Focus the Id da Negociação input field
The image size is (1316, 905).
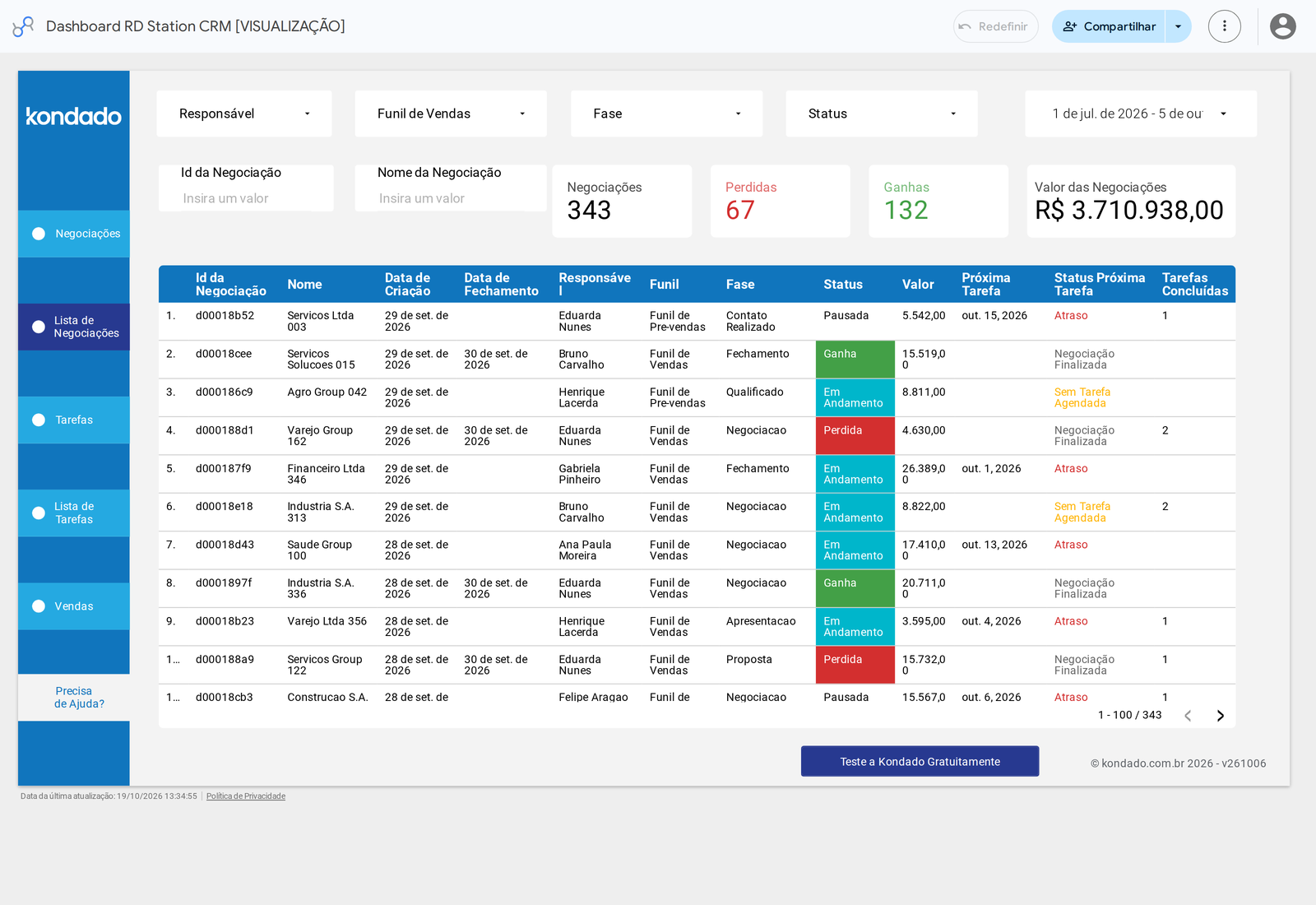(x=246, y=198)
